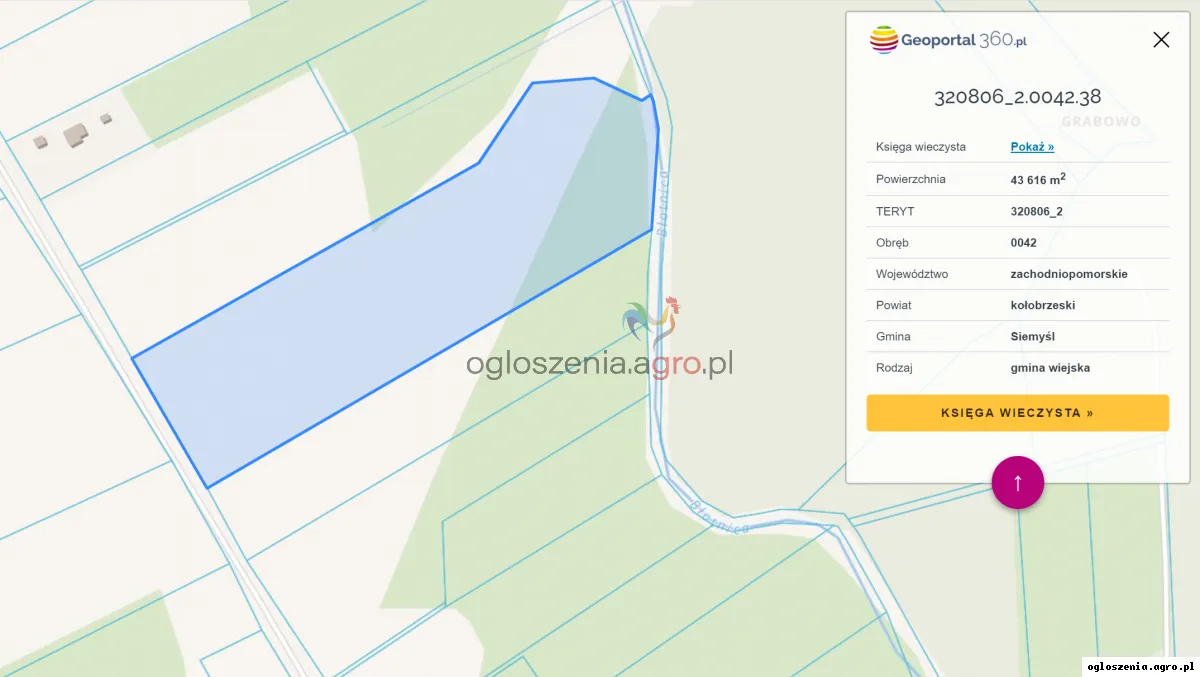Screen dimensions: 1200x677
Task: Click the Powierzchnia value 43 616 m²
Action: coord(1038,179)
